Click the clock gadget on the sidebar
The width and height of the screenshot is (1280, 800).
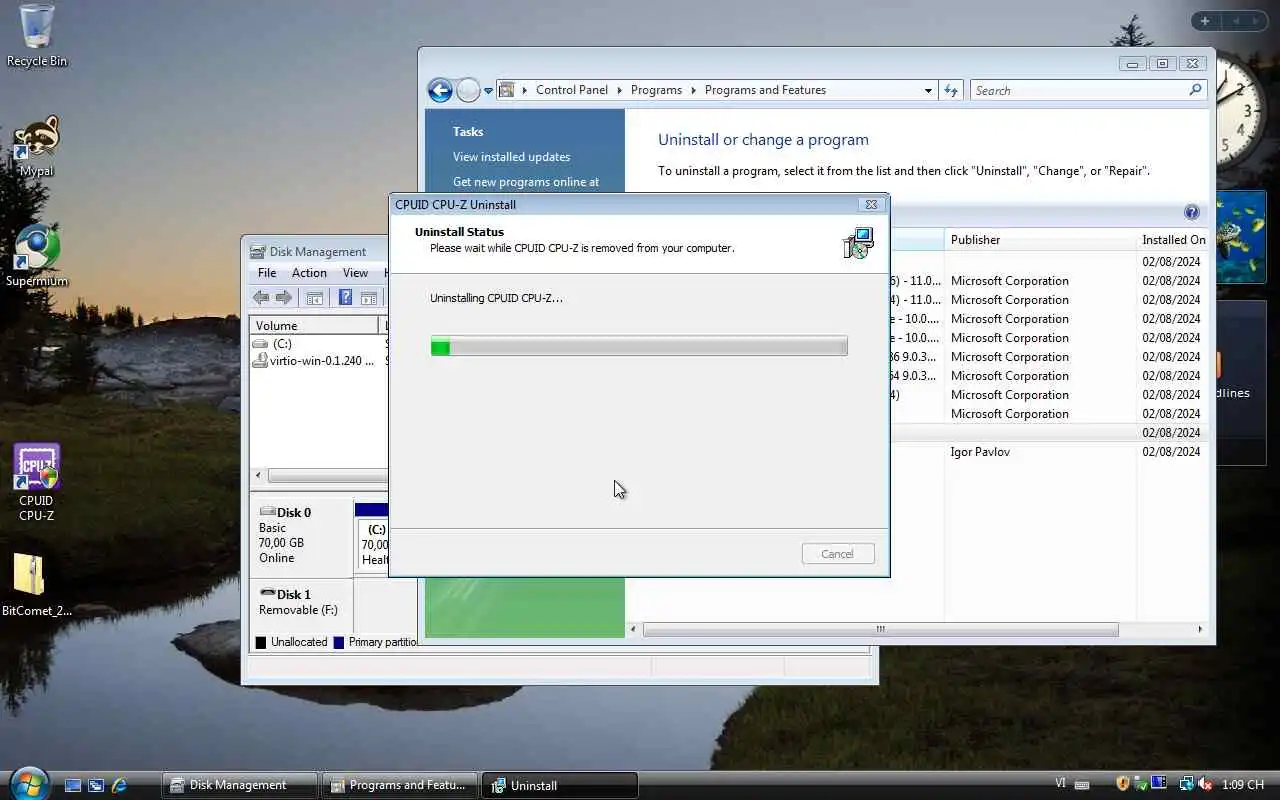pyautogui.click(x=1240, y=112)
